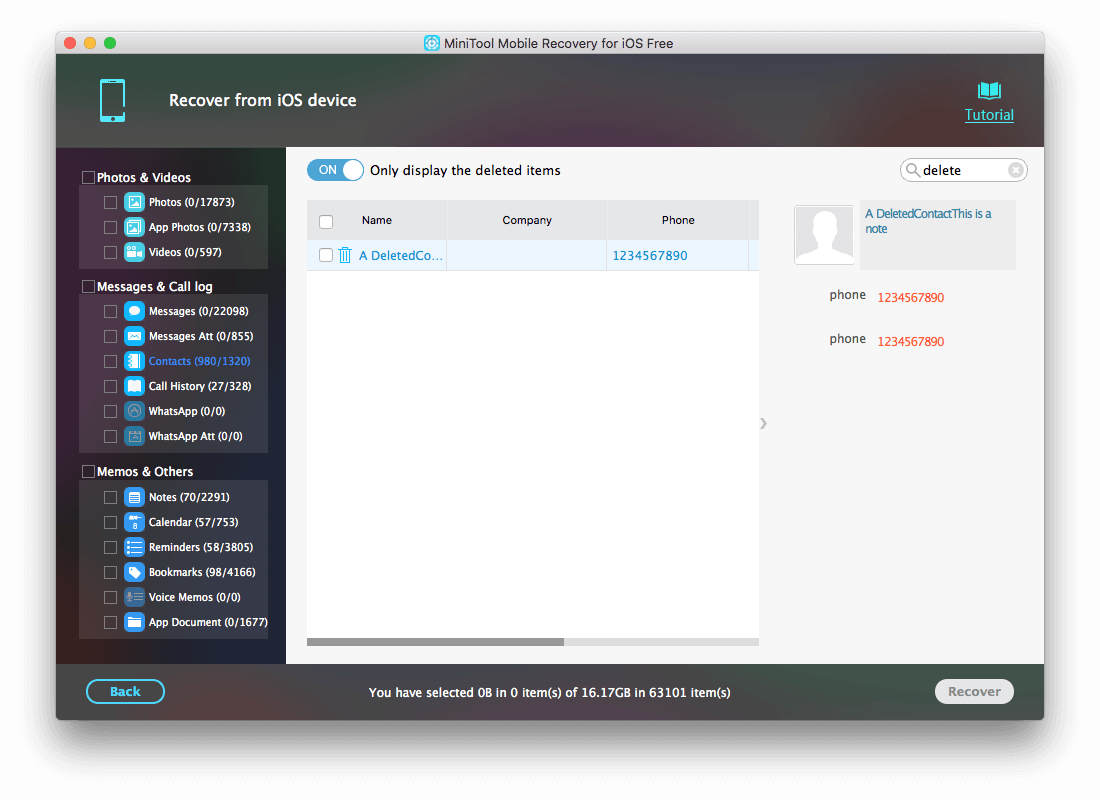Click the WhatsApp (0/0) label
This screenshot has height=800, width=1100.
(187, 411)
